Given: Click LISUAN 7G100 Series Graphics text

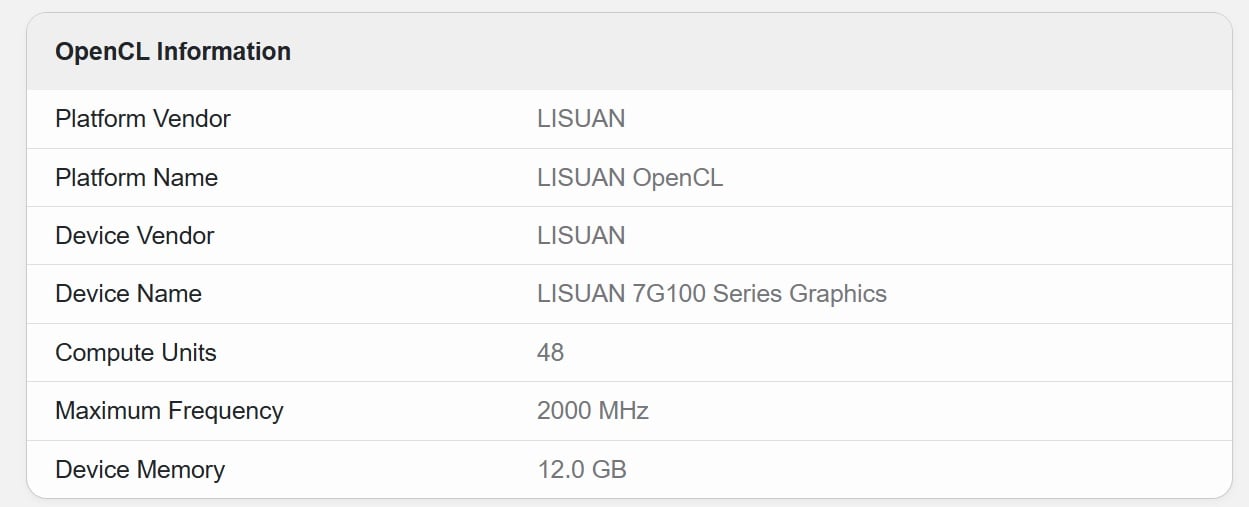Looking at the screenshot, I should [x=712, y=294].
